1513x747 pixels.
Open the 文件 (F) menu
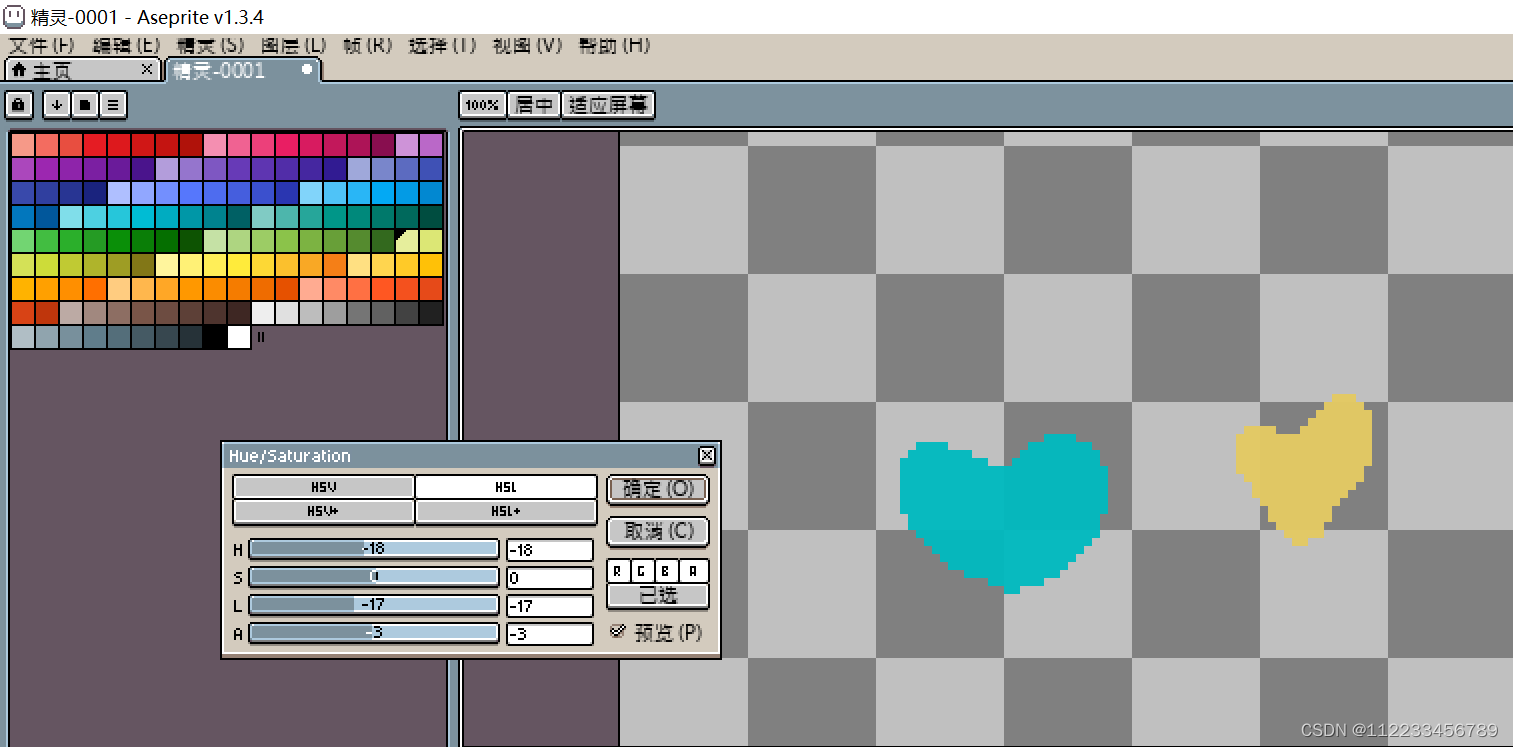click(x=42, y=45)
